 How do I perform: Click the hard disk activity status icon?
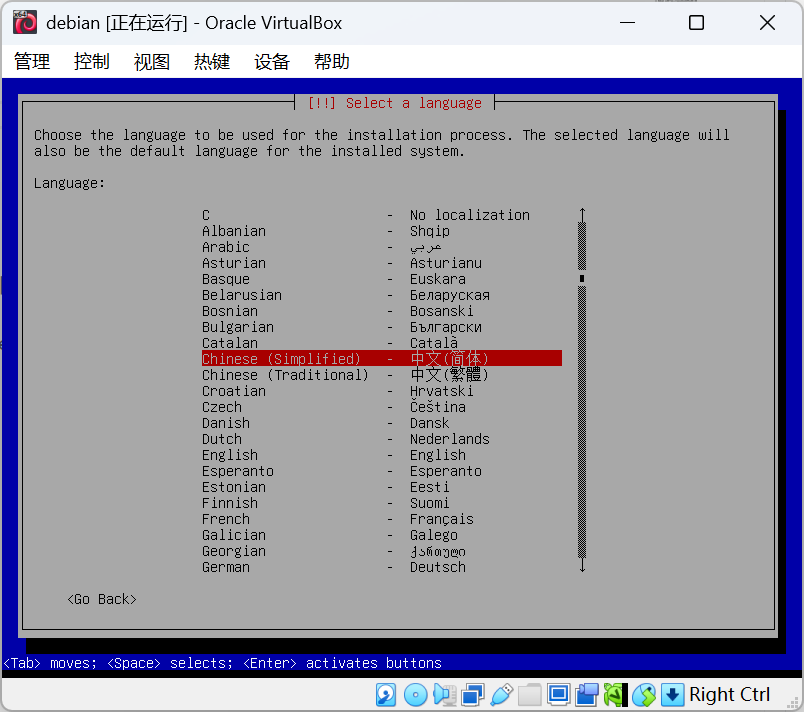pos(386,695)
